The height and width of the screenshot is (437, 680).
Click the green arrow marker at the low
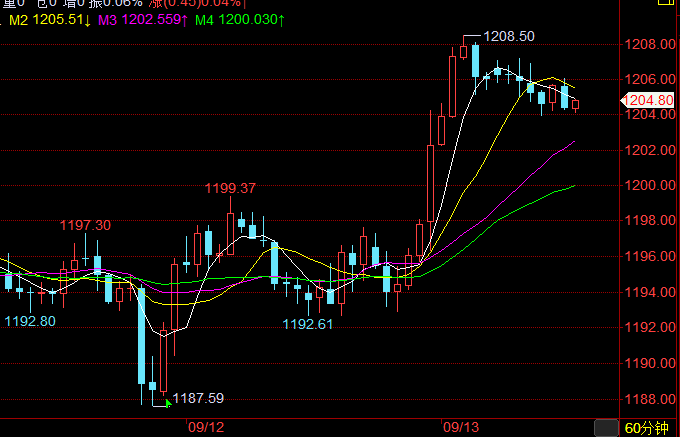pos(168,404)
